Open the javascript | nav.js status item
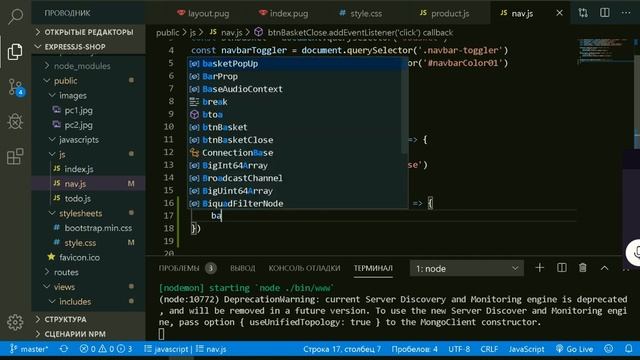The image size is (640, 360). [x=185, y=349]
